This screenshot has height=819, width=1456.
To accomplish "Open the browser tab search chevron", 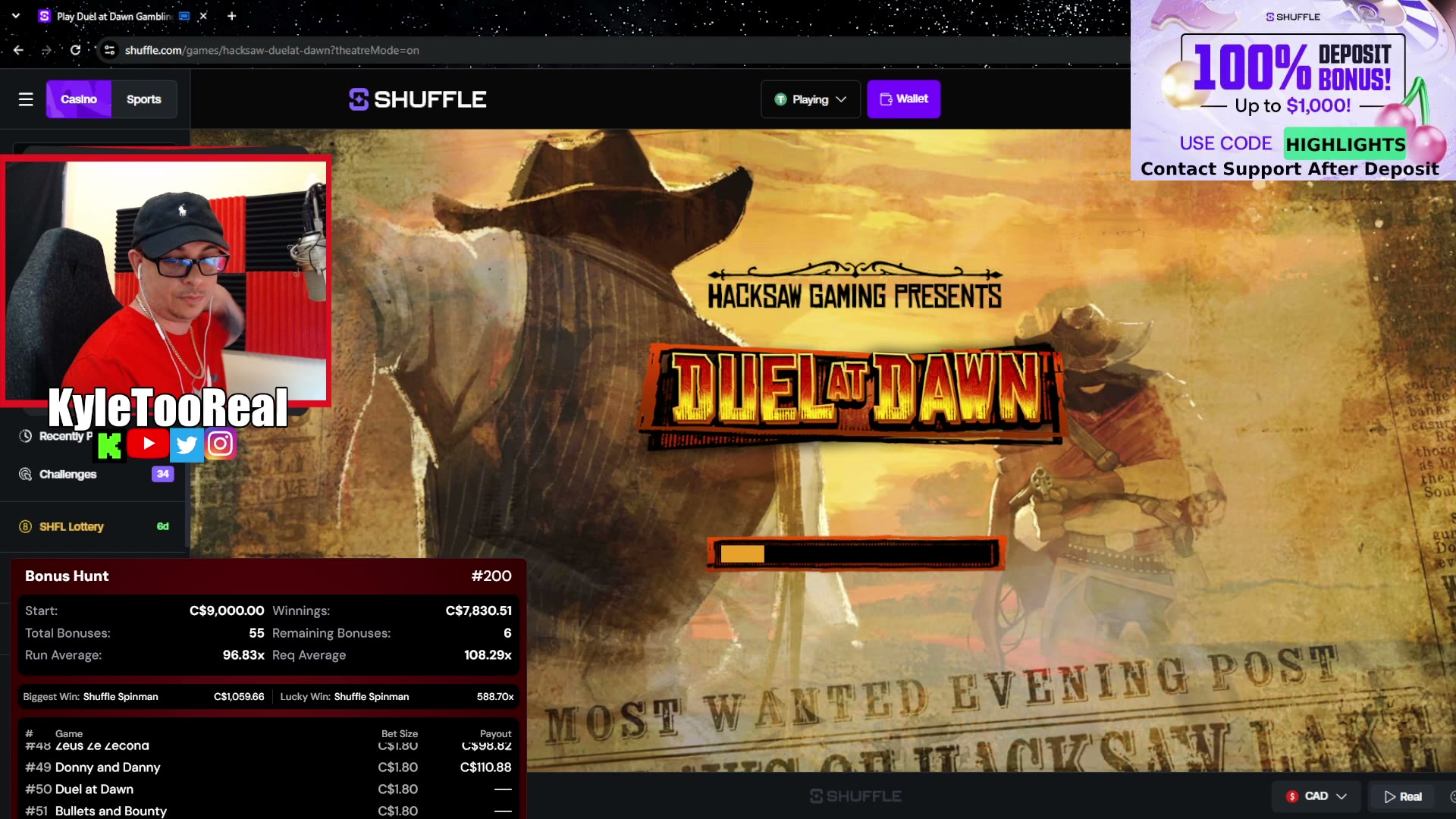I will (15, 16).
